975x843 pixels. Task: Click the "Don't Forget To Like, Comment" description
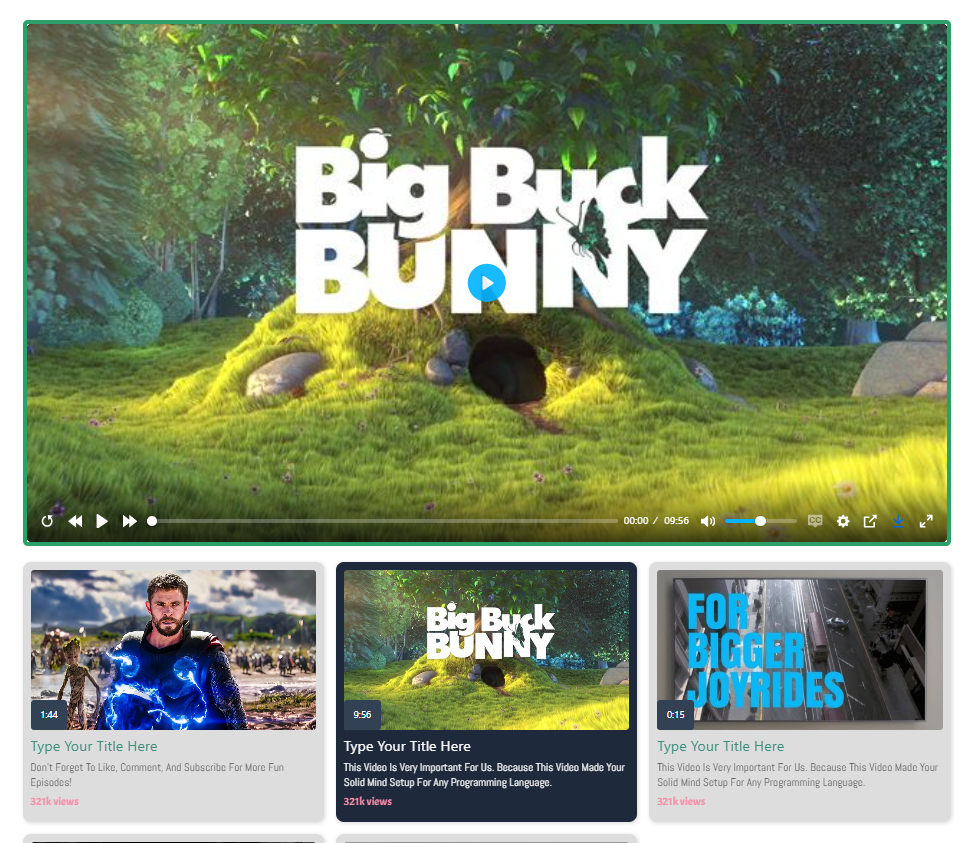157,775
